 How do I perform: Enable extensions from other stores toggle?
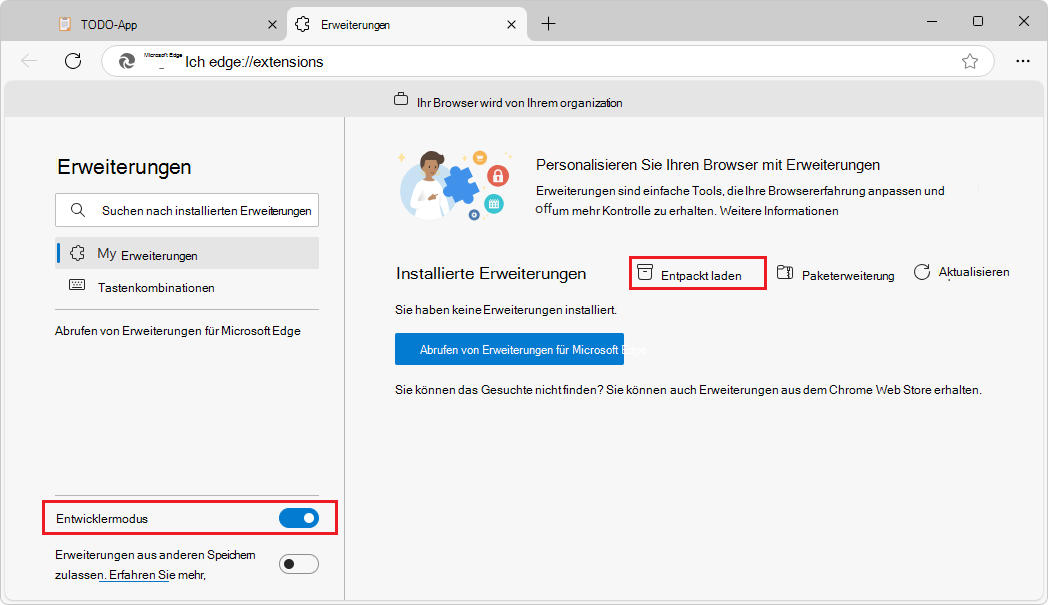point(298,563)
